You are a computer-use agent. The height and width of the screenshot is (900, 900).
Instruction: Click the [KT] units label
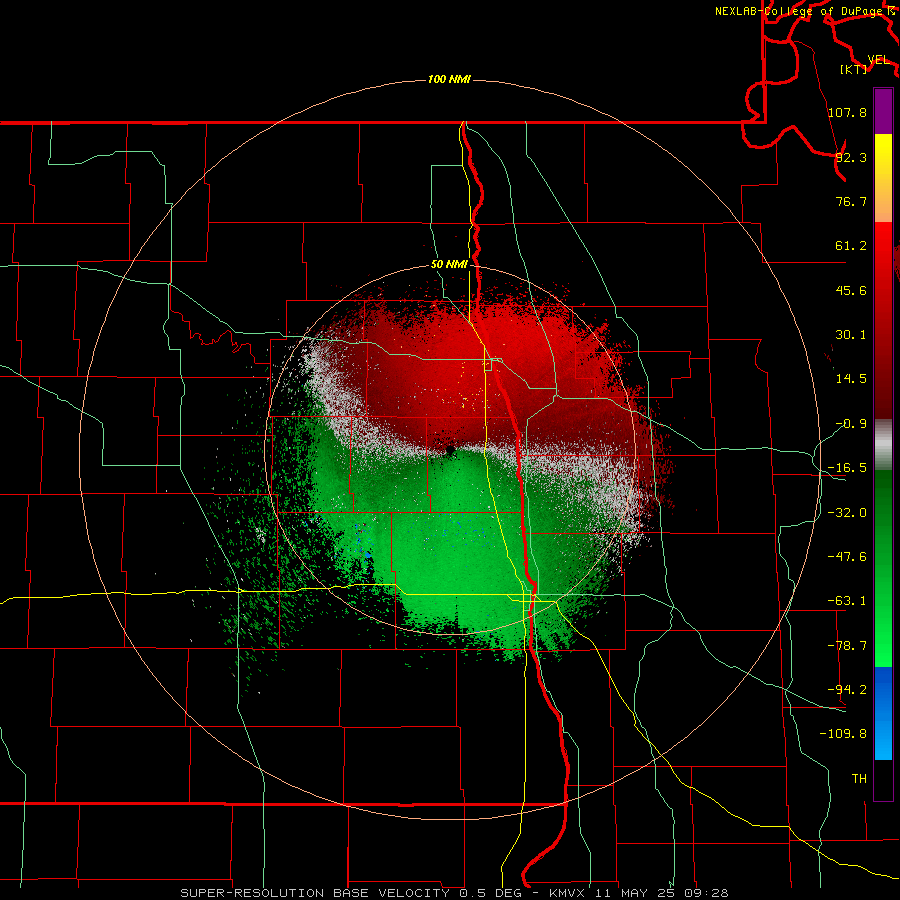coord(854,69)
